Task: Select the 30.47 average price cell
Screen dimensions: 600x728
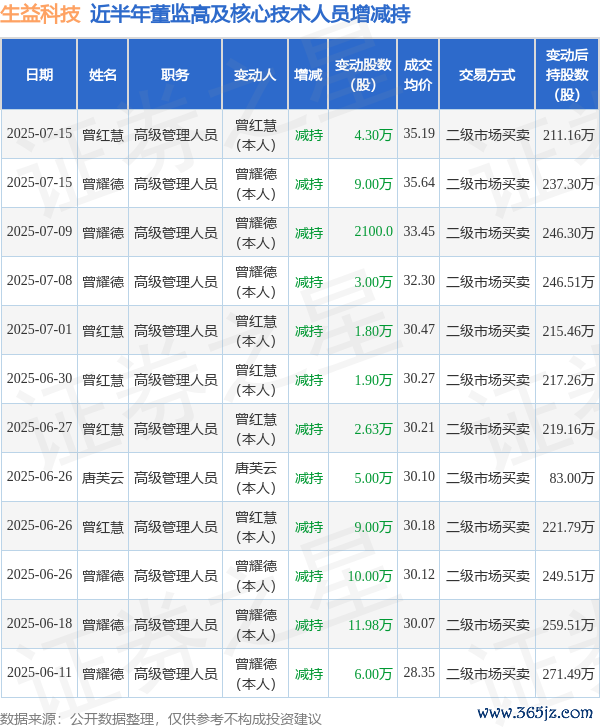Action: [419, 329]
